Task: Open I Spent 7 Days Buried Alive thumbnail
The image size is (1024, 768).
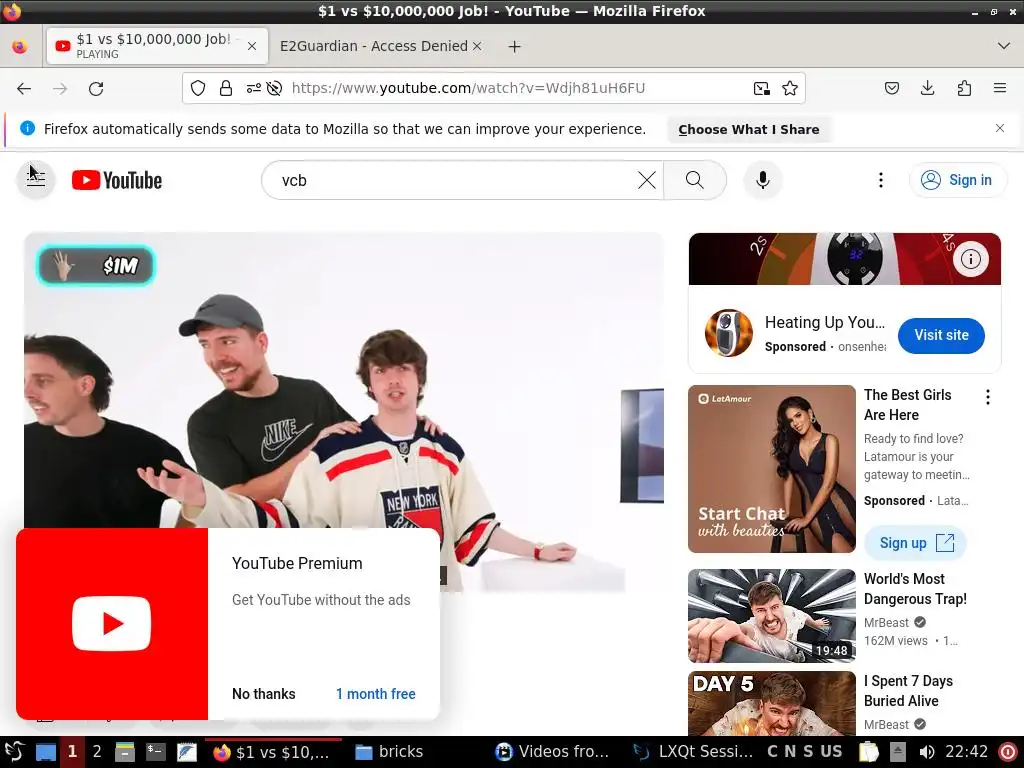Action: pyautogui.click(x=772, y=703)
